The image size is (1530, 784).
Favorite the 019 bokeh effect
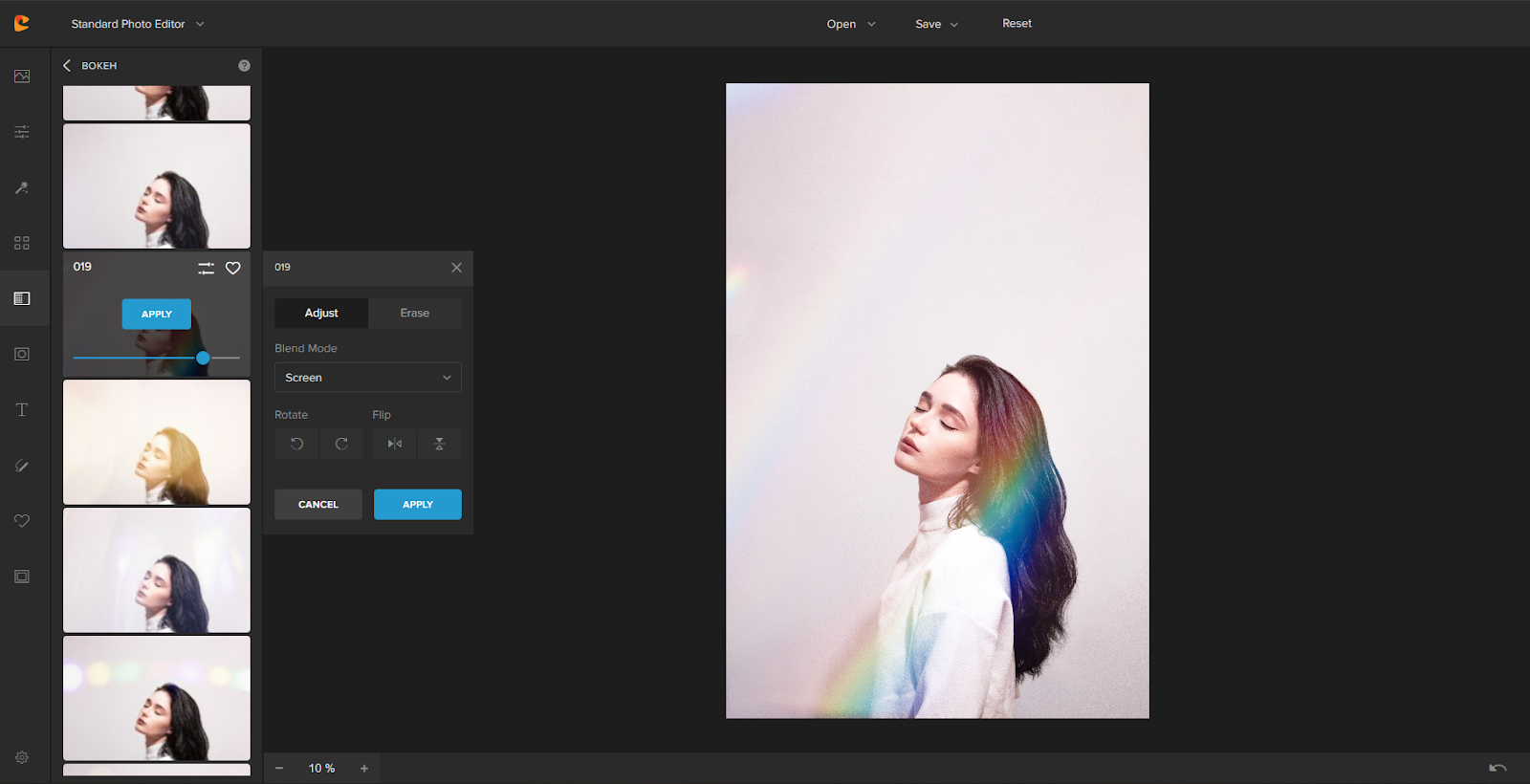click(232, 269)
